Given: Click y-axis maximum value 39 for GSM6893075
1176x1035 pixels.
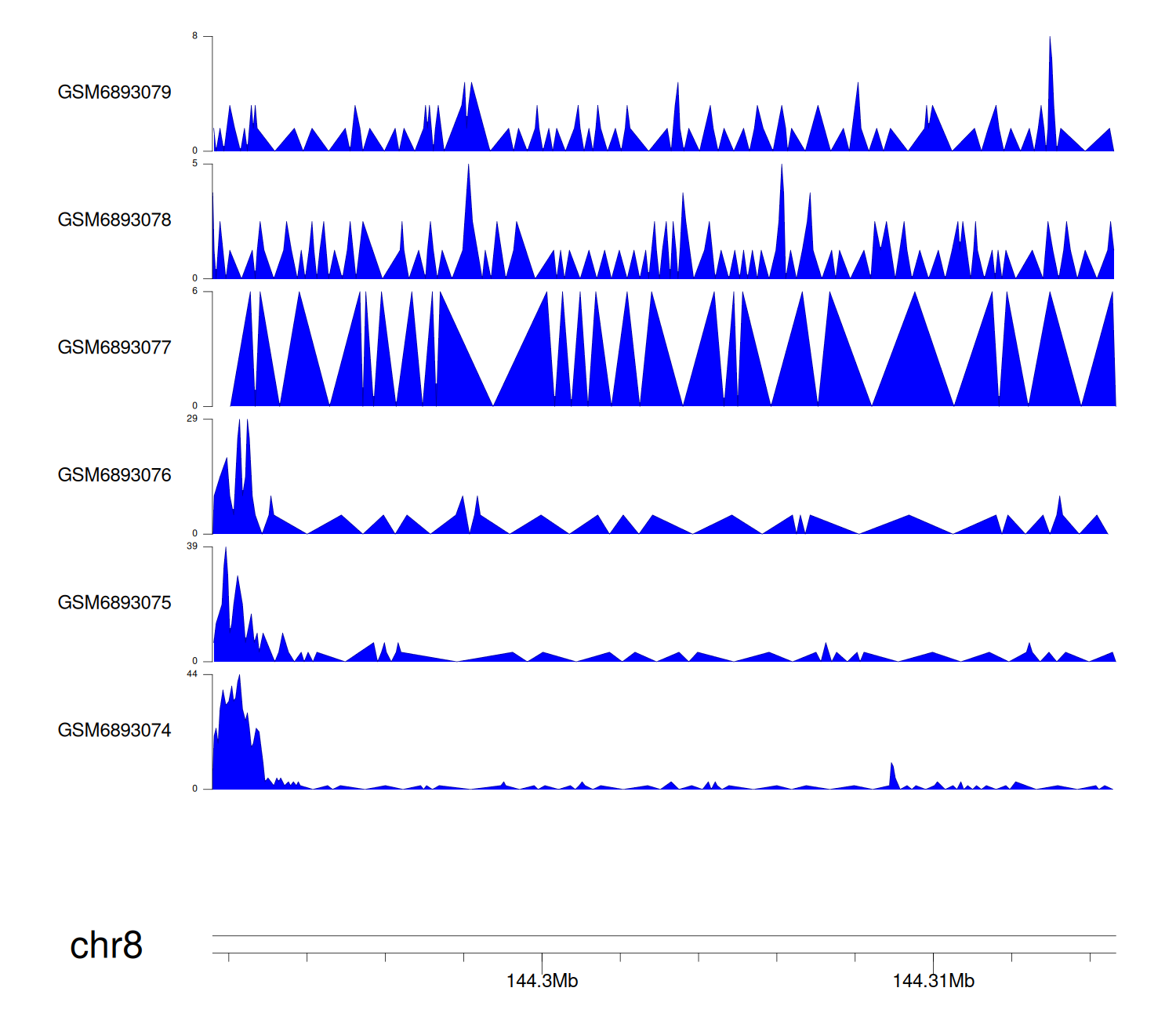Looking at the screenshot, I should [x=193, y=547].
